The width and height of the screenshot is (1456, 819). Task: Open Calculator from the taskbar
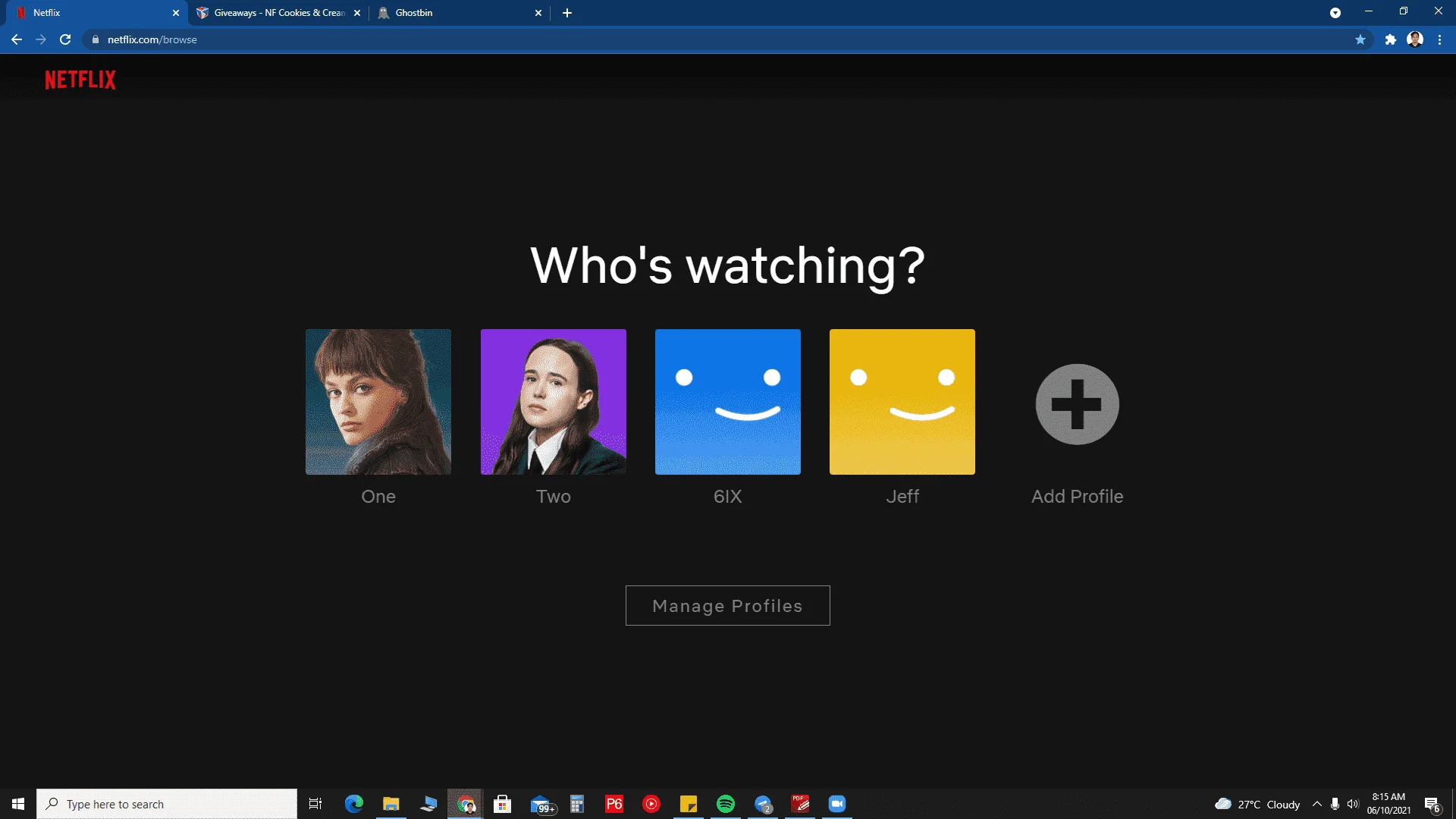(x=577, y=804)
